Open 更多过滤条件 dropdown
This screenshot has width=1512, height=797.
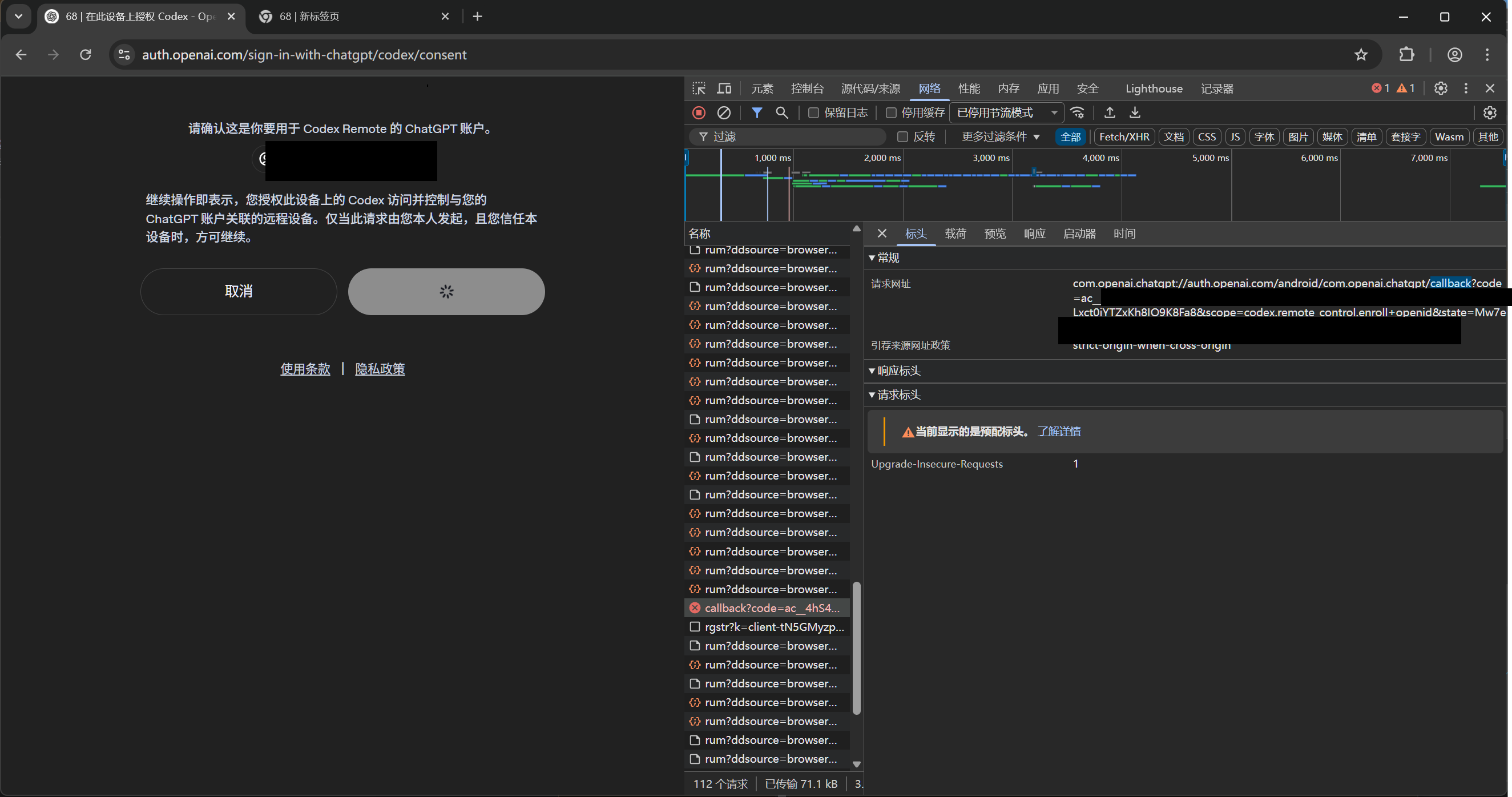coord(1000,137)
